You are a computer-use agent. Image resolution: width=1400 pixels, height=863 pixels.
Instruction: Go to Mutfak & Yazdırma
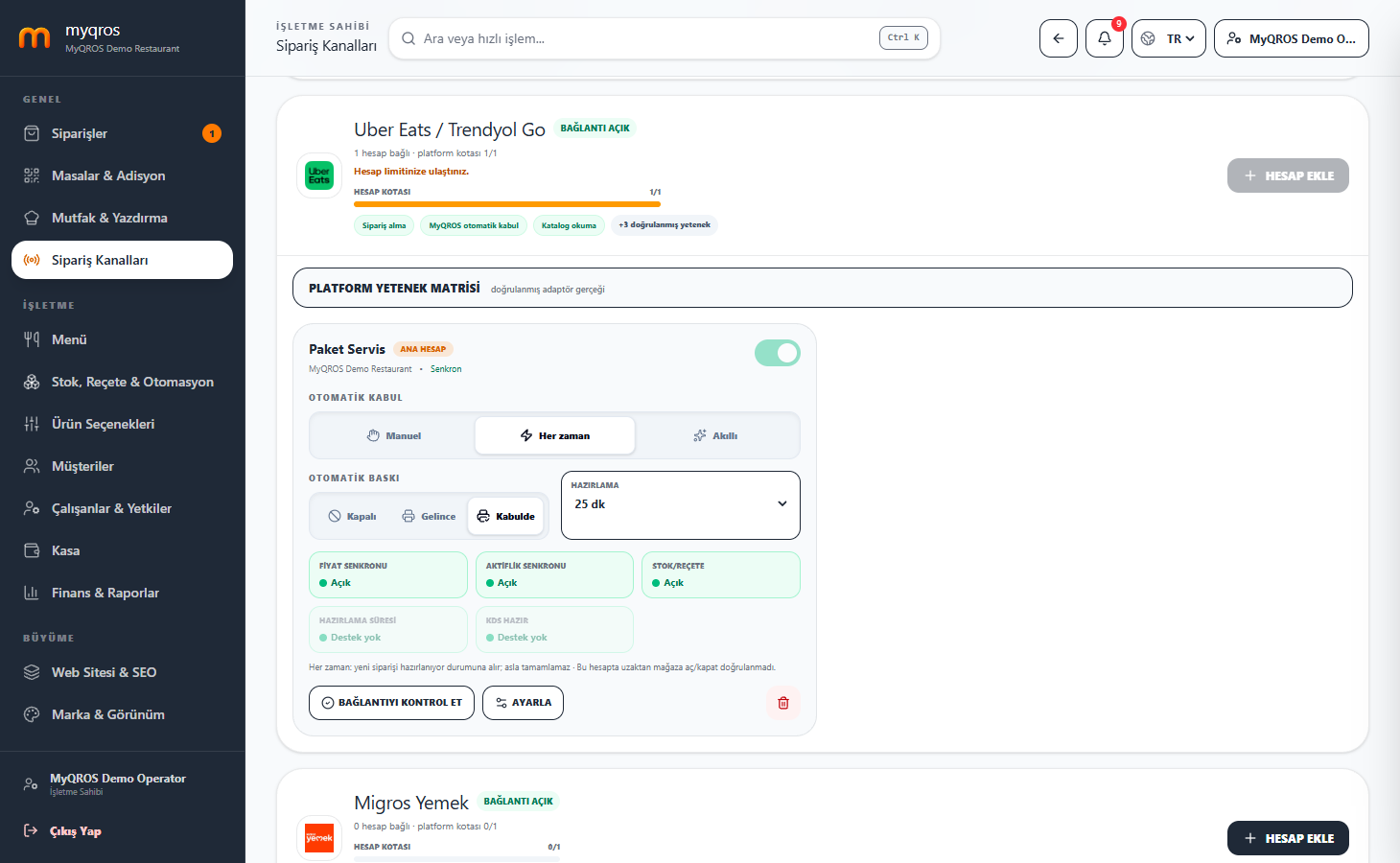pyautogui.click(x=122, y=218)
